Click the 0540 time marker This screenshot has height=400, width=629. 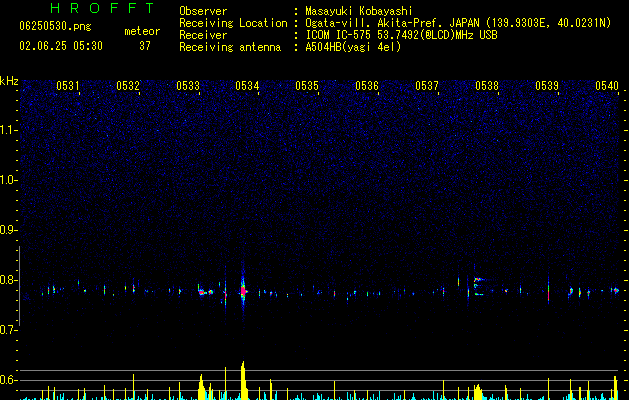point(607,86)
